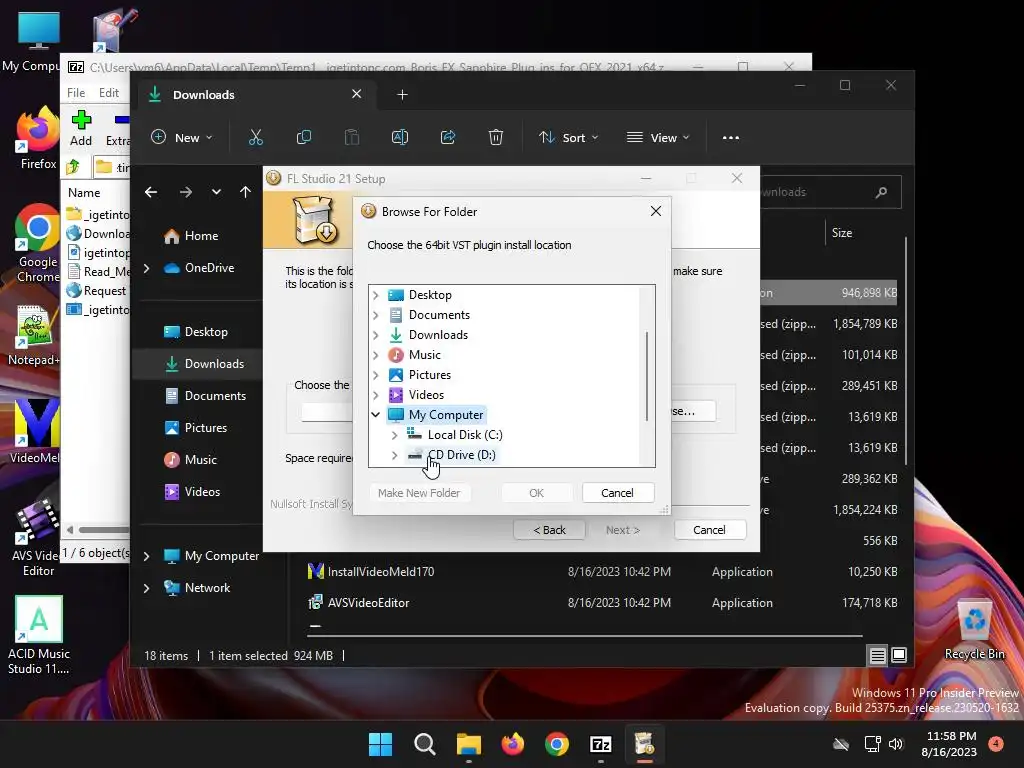Open the New dropdown in Explorer
Image resolution: width=1024 pixels, height=768 pixels.
point(182,137)
